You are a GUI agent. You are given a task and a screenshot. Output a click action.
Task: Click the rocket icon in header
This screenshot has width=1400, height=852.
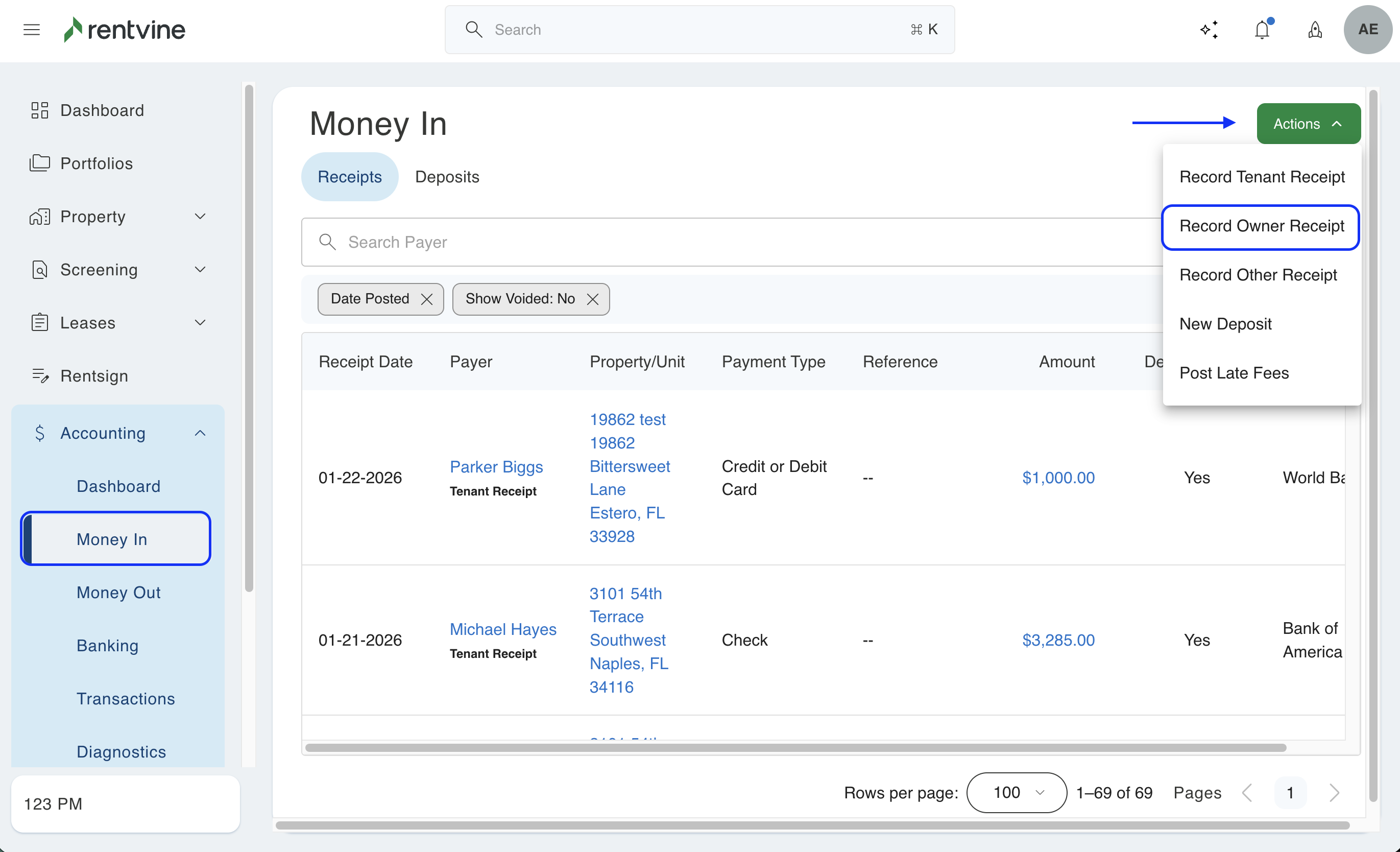(1315, 30)
